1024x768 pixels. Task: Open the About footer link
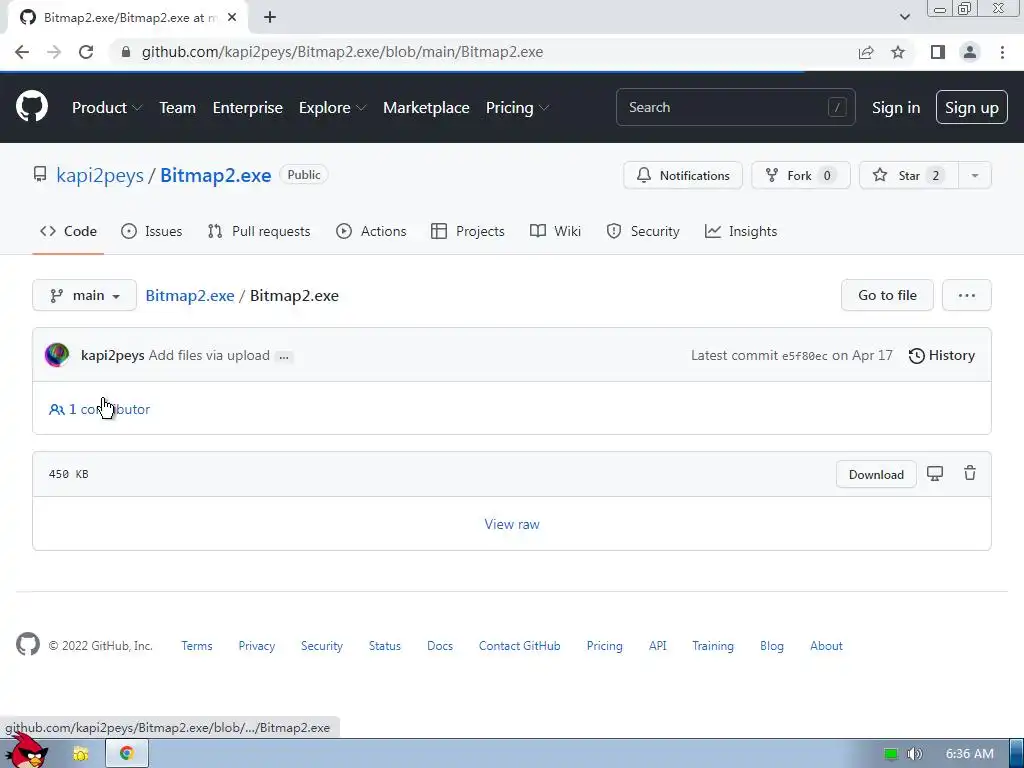click(826, 645)
